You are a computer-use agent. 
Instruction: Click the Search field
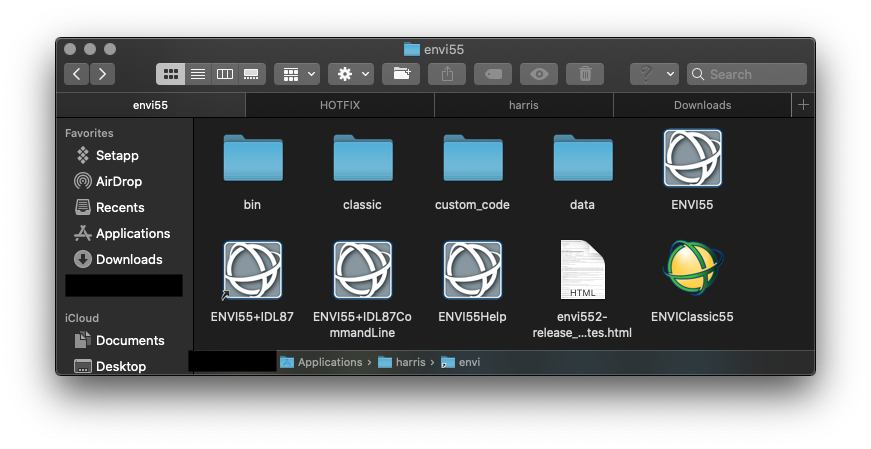(753, 74)
